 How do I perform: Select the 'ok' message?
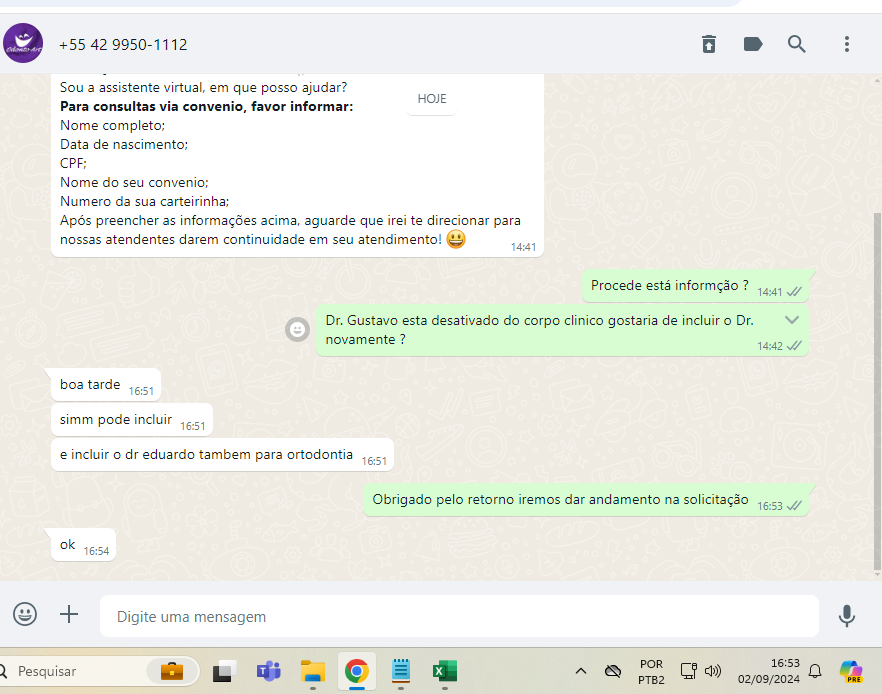83,544
